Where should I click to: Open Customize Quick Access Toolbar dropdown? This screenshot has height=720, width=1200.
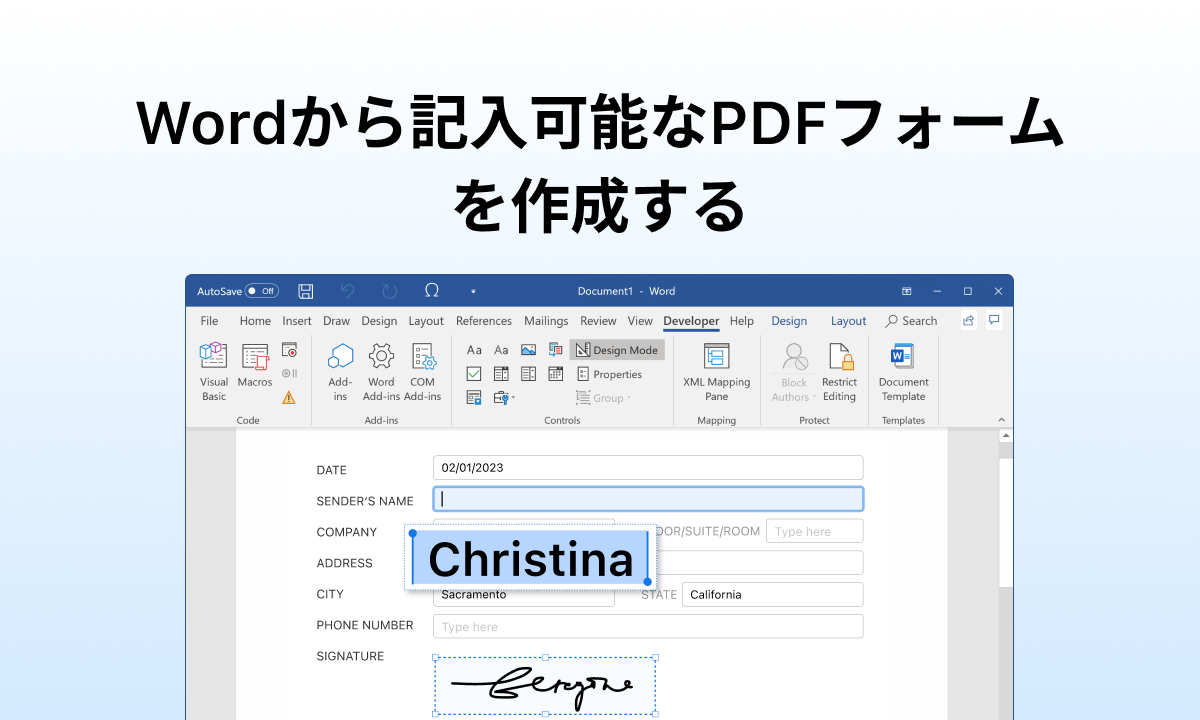pos(473,292)
